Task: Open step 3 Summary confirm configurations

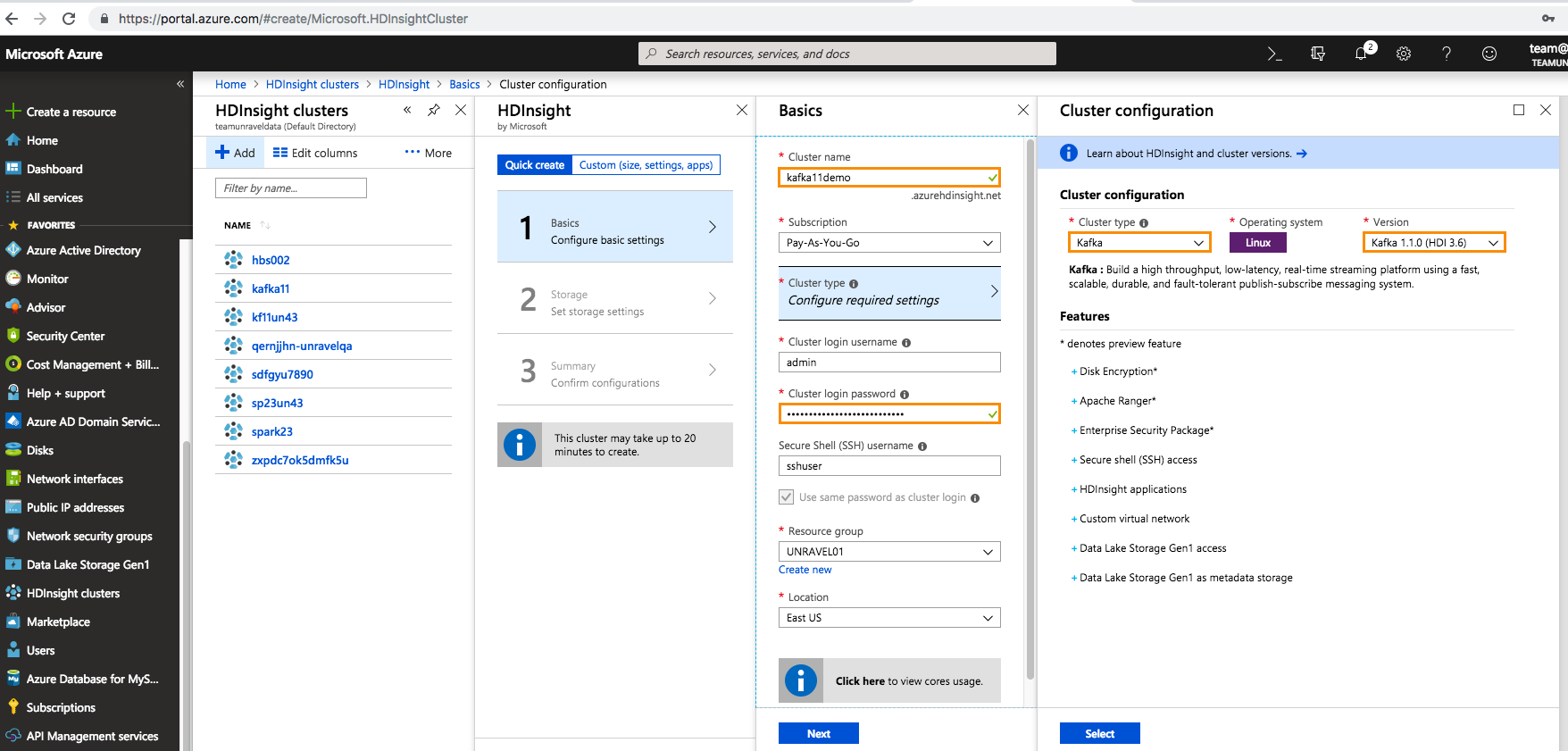Action: click(x=615, y=370)
